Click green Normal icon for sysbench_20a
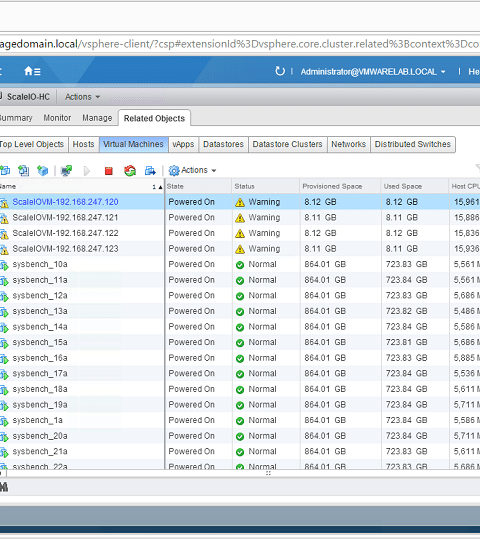480x539 pixels. click(240, 437)
